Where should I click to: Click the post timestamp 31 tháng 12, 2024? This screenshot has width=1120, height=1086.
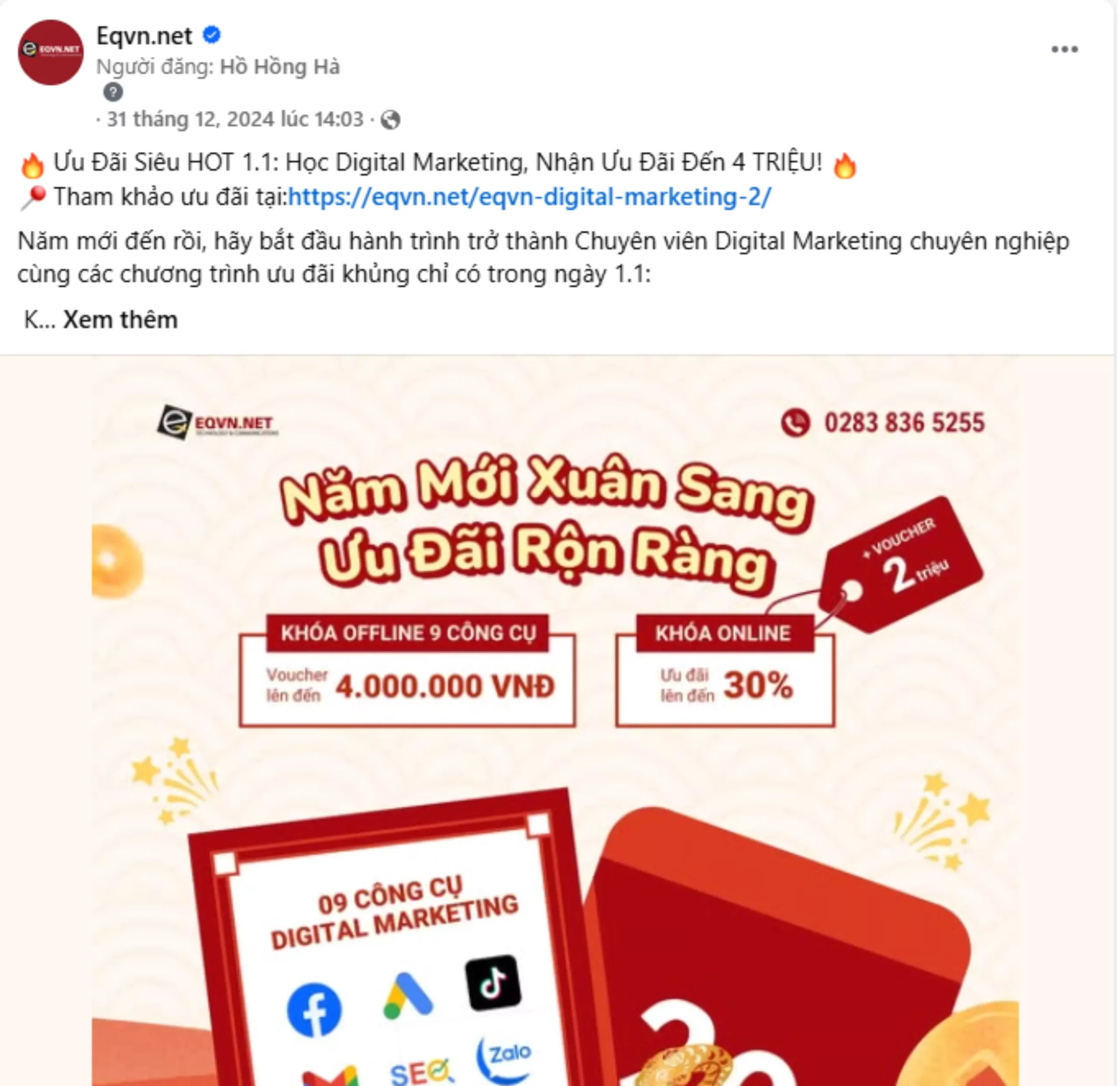click(235, 119)
